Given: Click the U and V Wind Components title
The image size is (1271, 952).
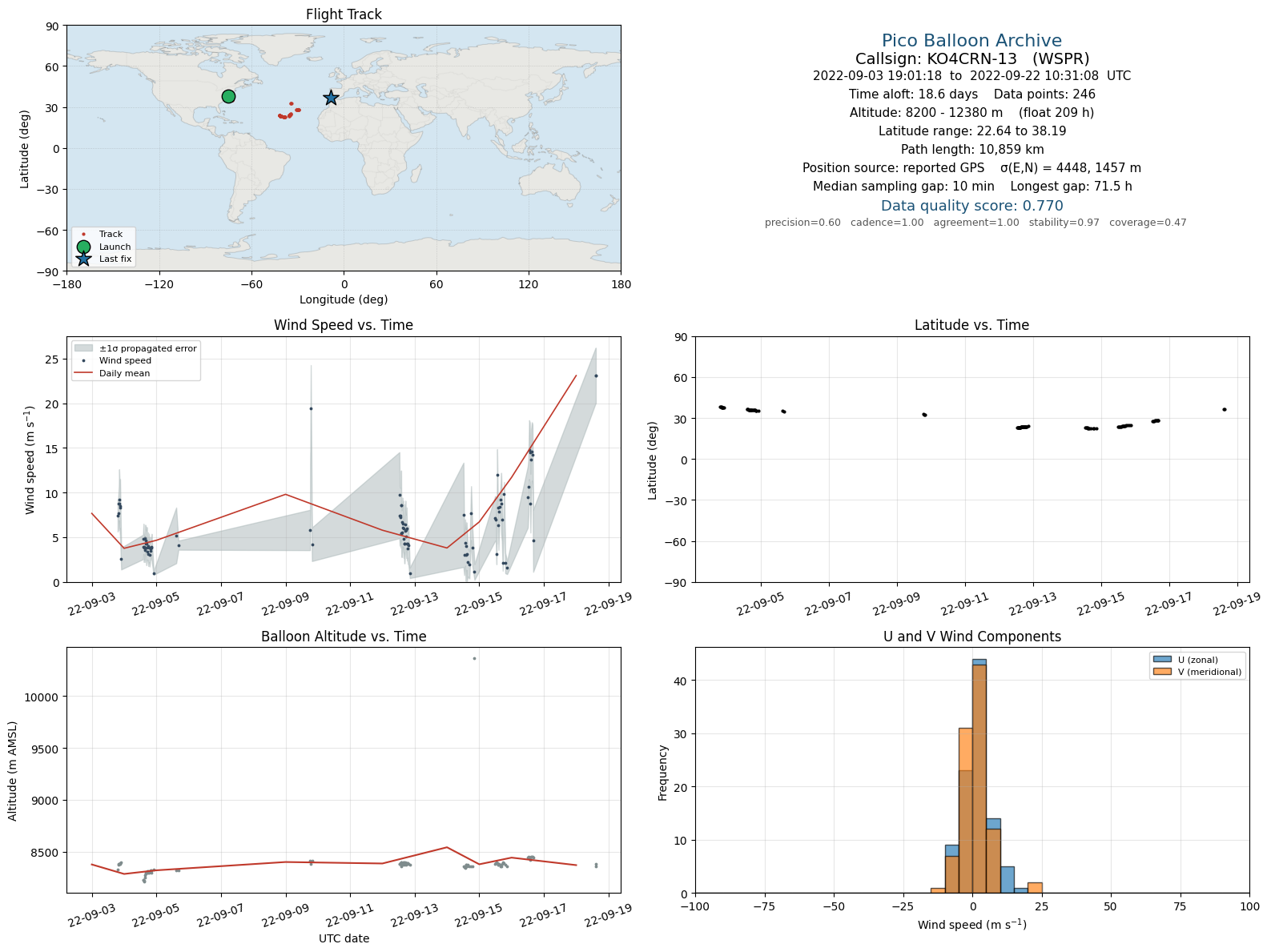Looking at the screenshot, I should [971, 637].
